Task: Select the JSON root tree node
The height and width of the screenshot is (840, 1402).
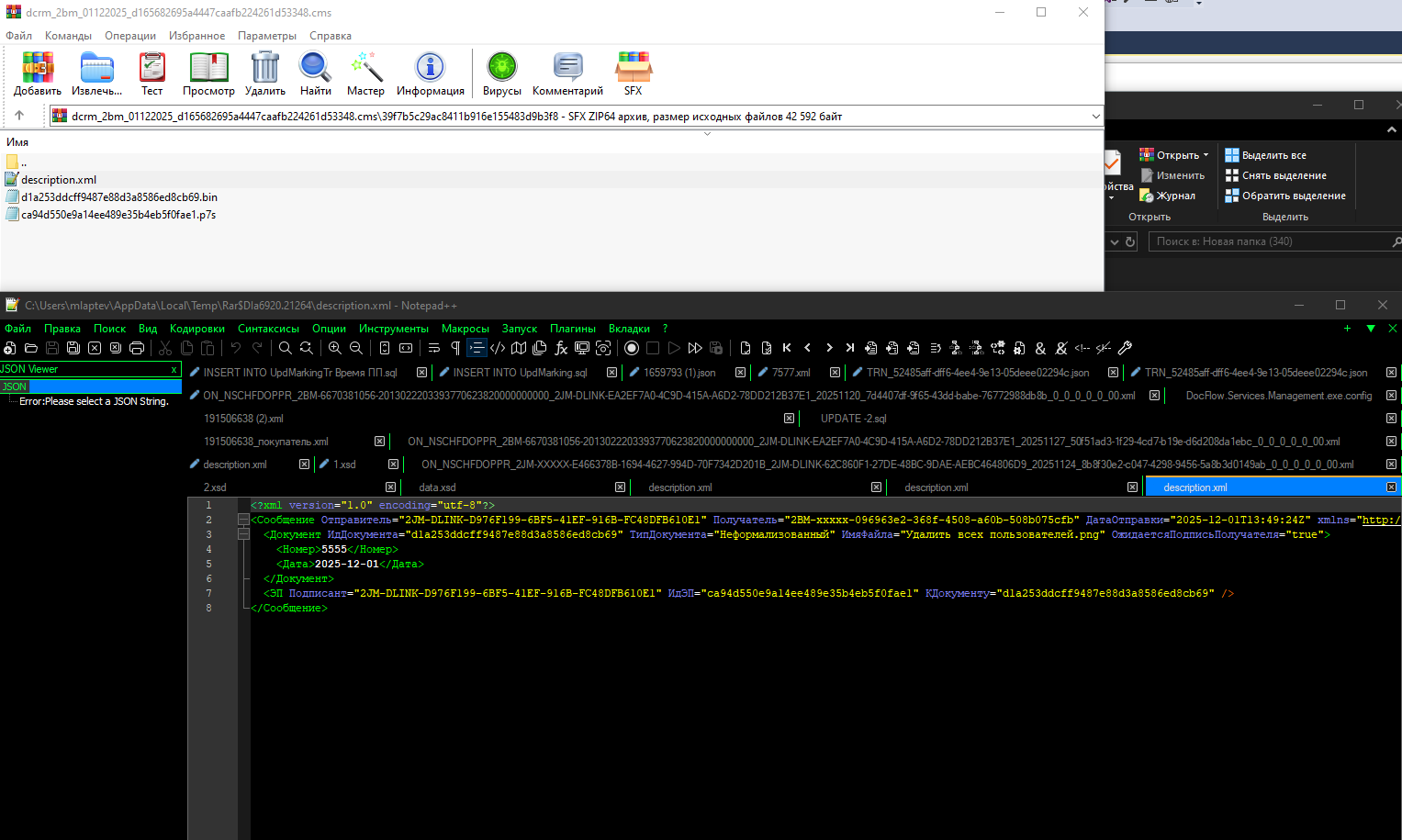Action: point(14,386)
